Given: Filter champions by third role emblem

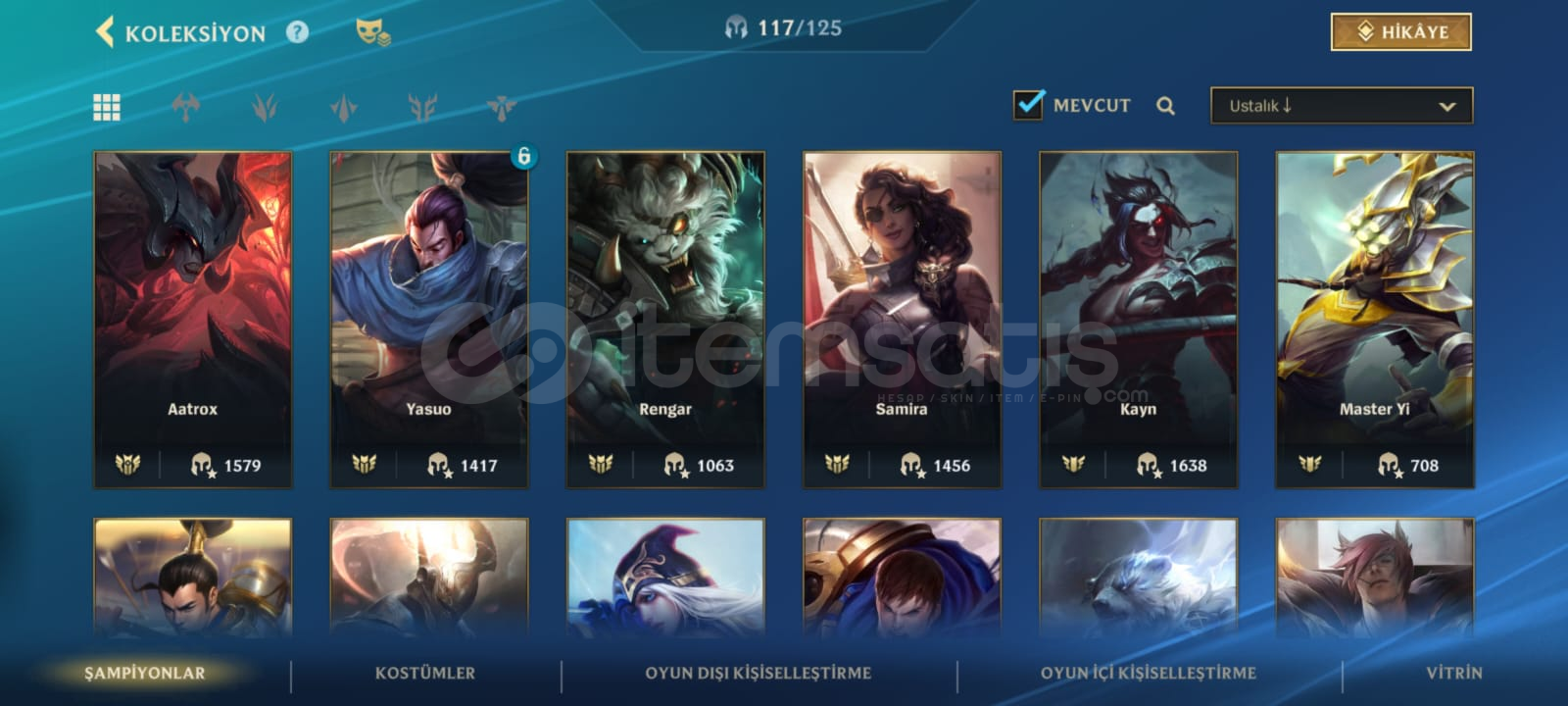Looking at the screenshot, I should pos(343,107).
